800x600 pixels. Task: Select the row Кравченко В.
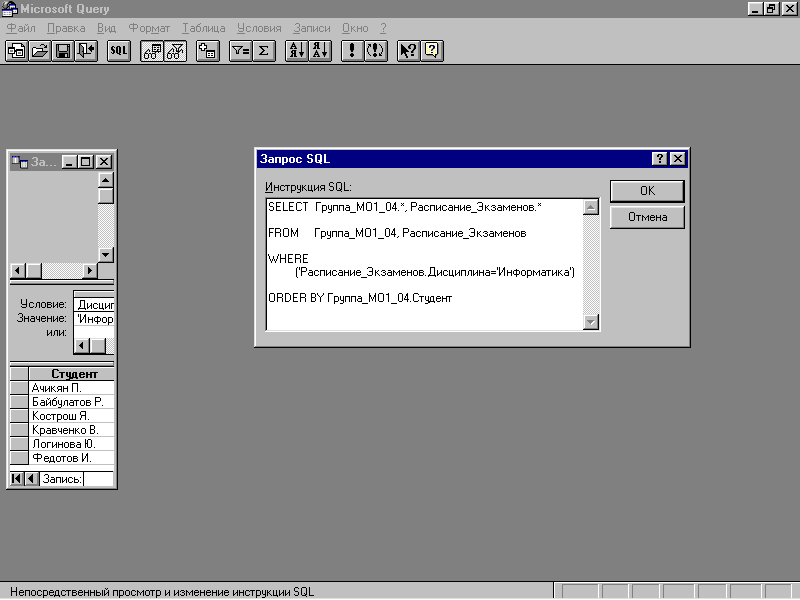click(71, 430)
